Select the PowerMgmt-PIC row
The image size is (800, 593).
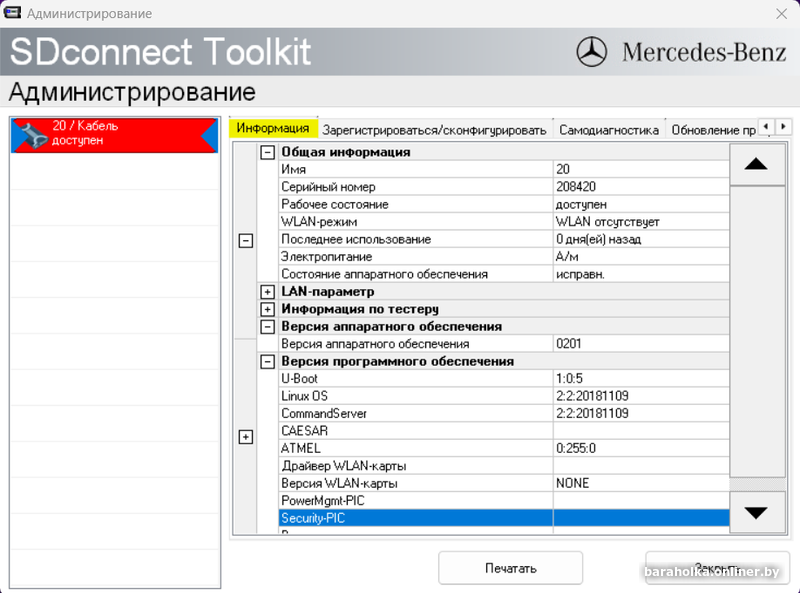[x=504, y=501]
